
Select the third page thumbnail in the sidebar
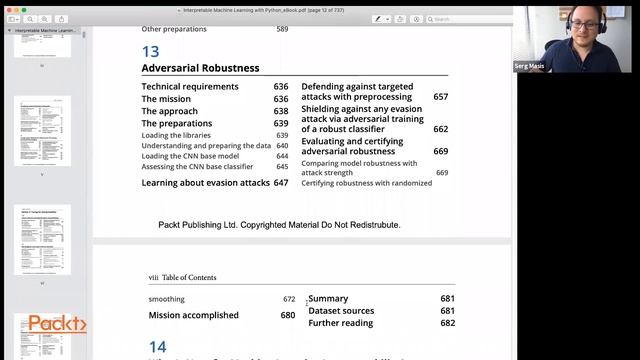pos(42,240)
